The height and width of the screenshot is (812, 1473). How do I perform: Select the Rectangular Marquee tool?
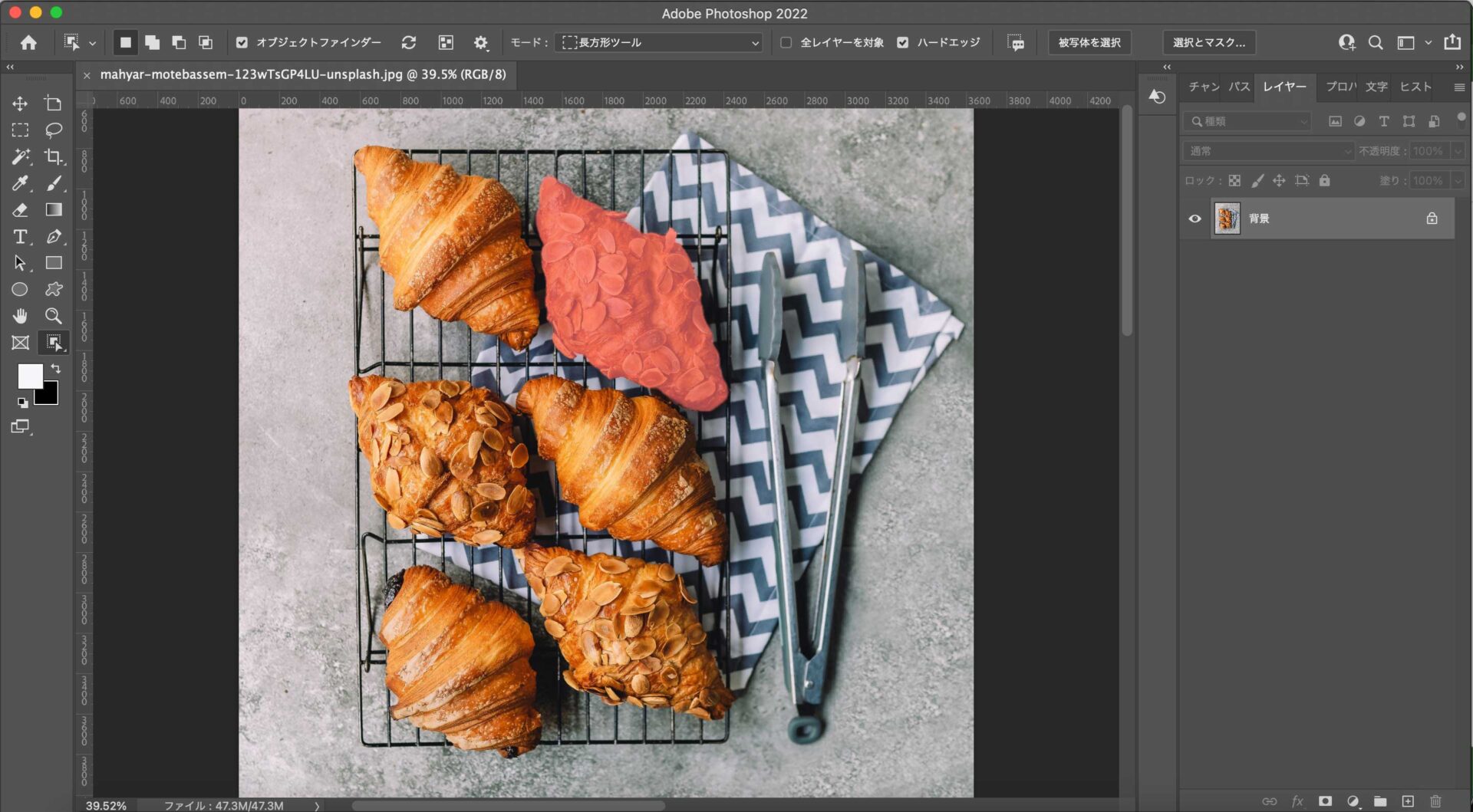[20, 130]
